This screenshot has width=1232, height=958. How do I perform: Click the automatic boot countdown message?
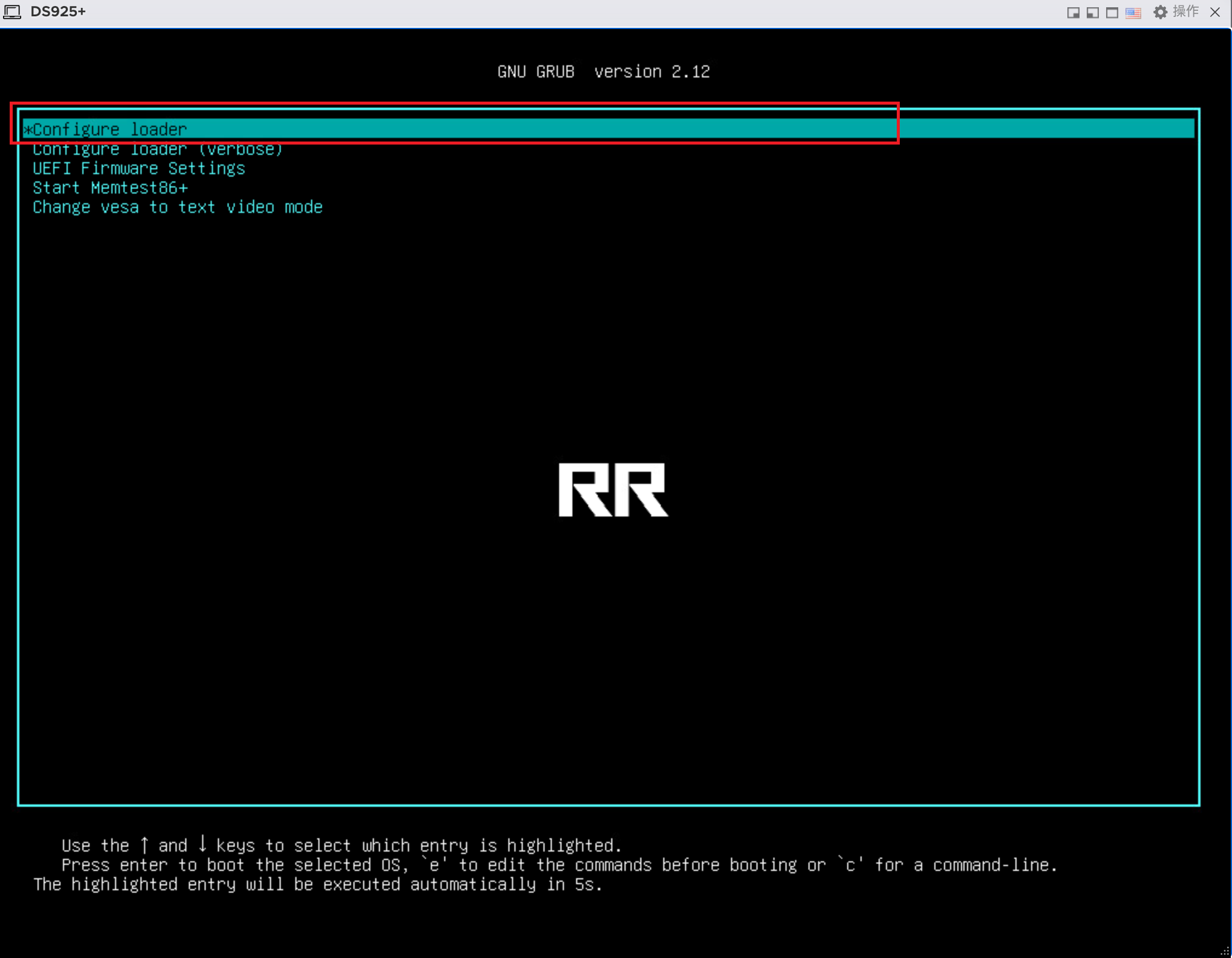pyautogui.click(x=318, y=884)
